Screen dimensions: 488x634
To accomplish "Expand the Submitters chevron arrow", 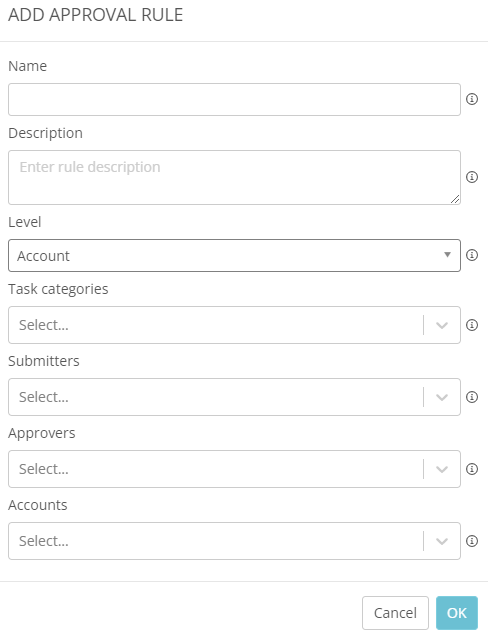I will (x=442, y=397).
